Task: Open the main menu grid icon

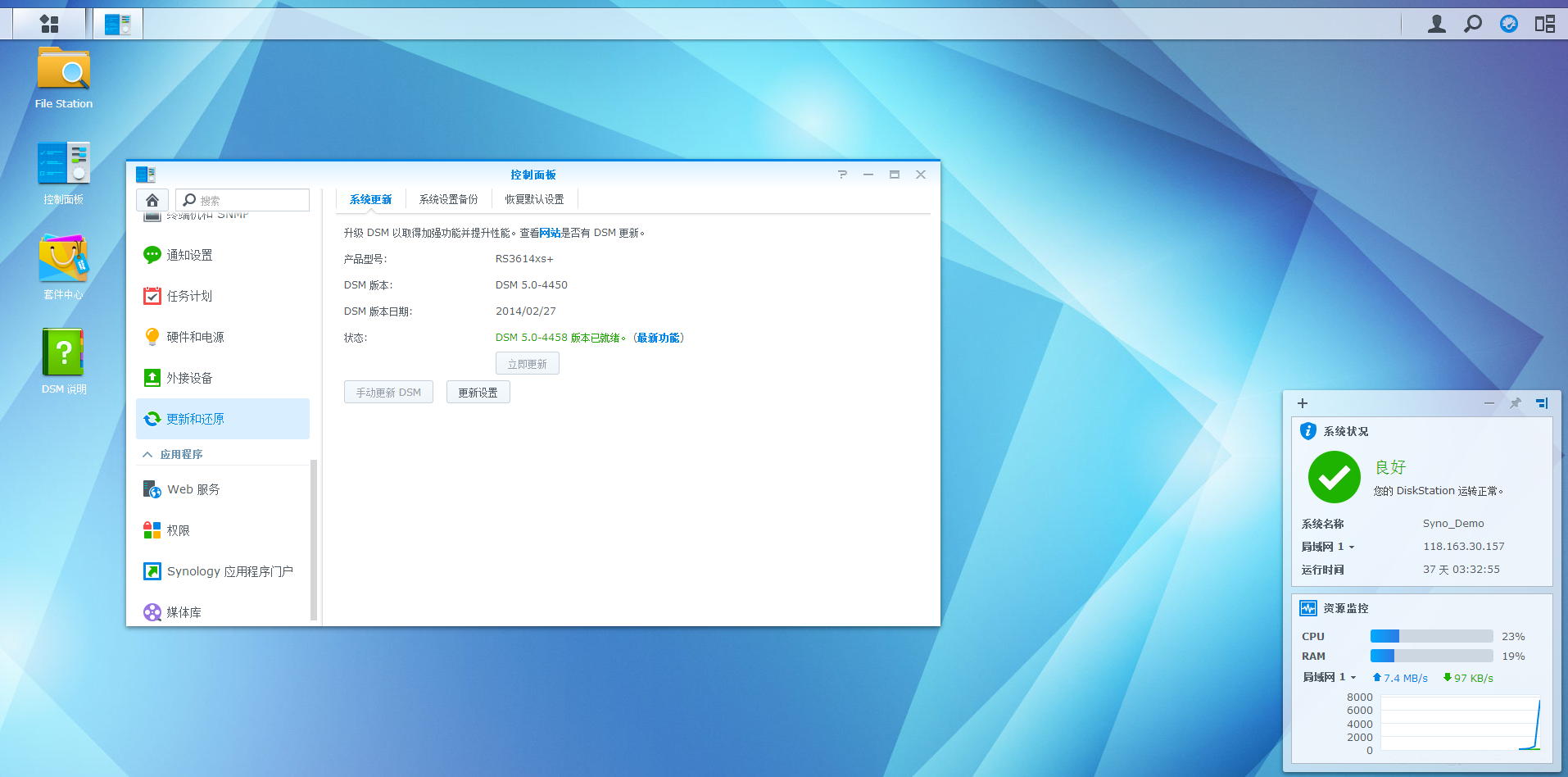Action: 49,24
